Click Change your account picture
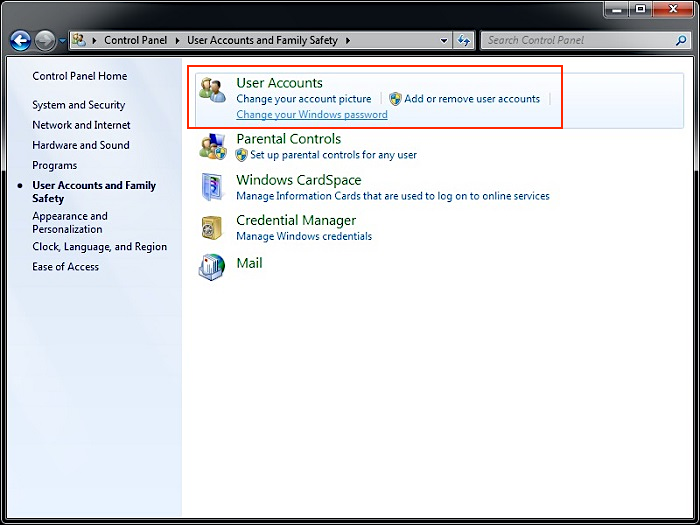This screenshot has height=525, width=700. tap(304, 99)
